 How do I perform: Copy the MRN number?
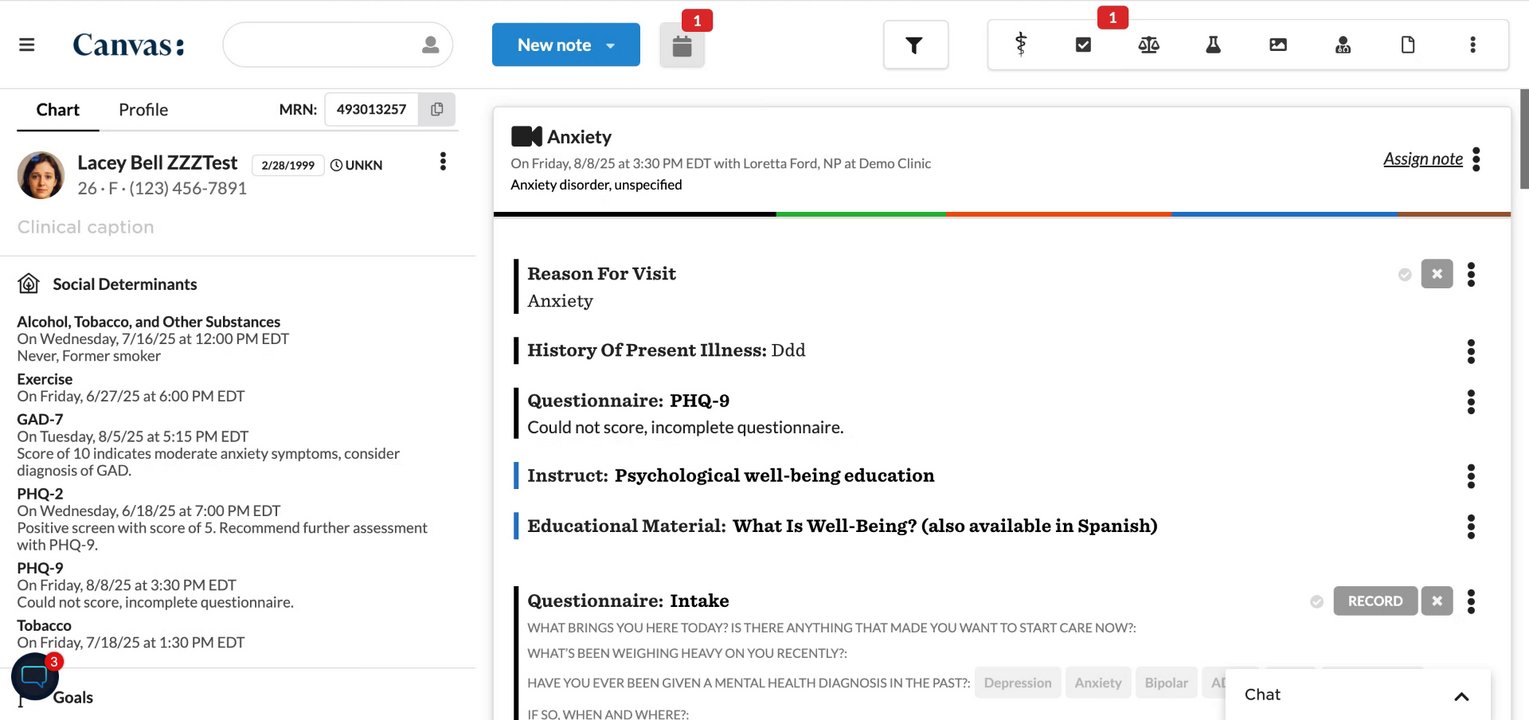coord(437,109)
